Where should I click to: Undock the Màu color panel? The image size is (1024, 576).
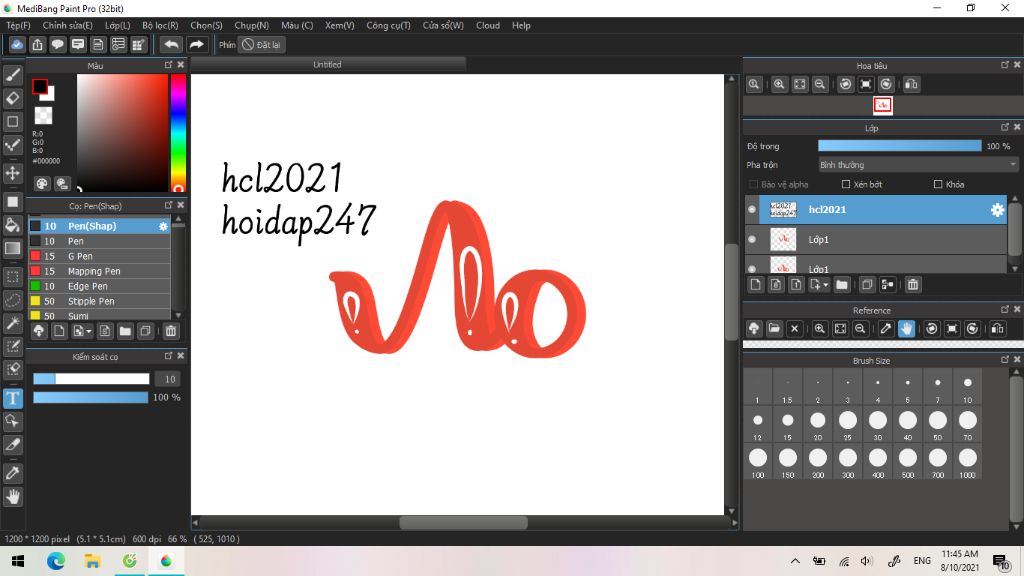[168, 65]
